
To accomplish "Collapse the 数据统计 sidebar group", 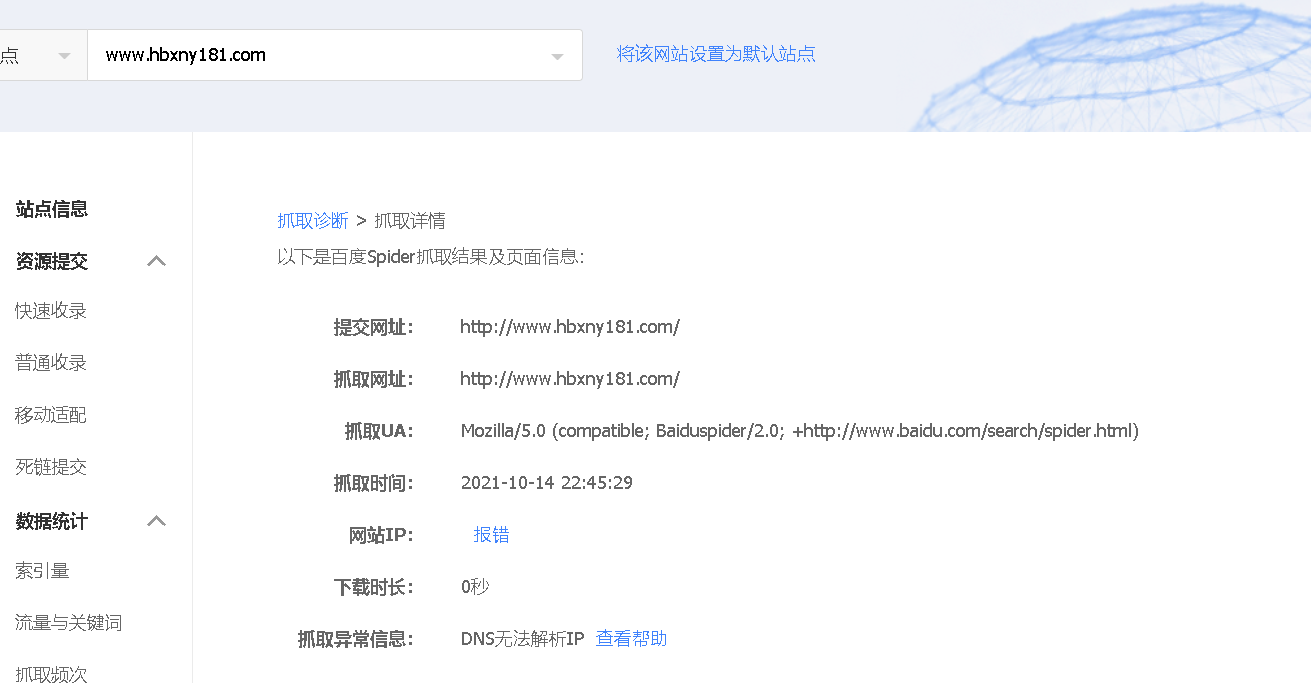I will (x=156, y=520).
